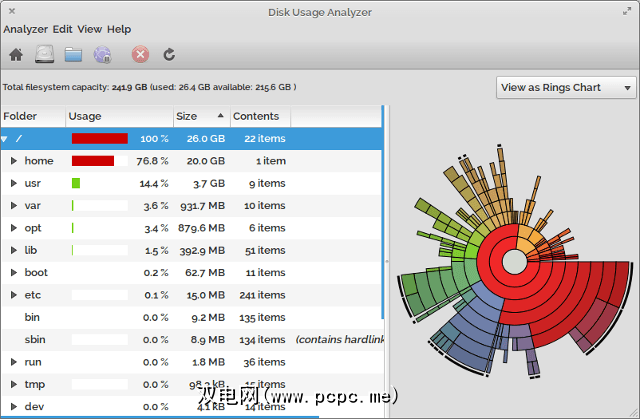Click the Scan Remote Folder icon

(102, 54)
